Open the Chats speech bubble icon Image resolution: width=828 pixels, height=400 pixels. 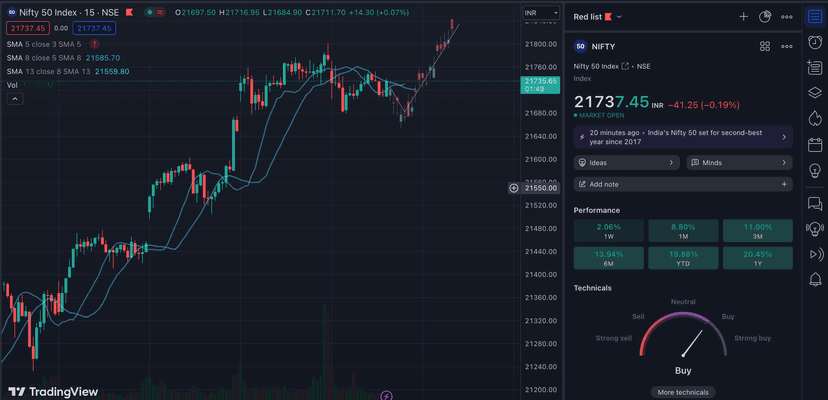click(814, 203)
